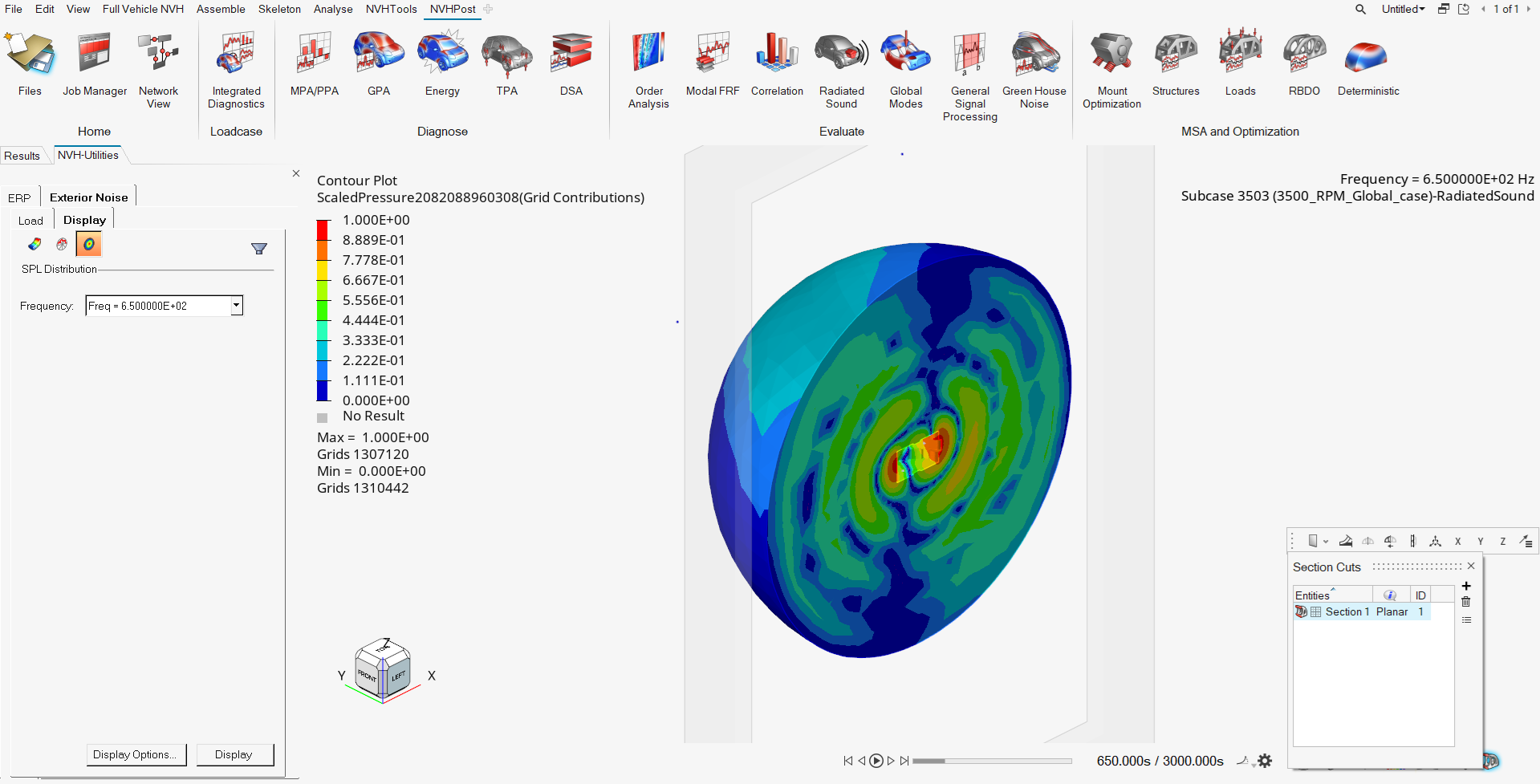The width and height of the screenshot is (1540, 784).
Task: Open the Loads tool
Action: pyautogui.click(x=1240, y=64)
